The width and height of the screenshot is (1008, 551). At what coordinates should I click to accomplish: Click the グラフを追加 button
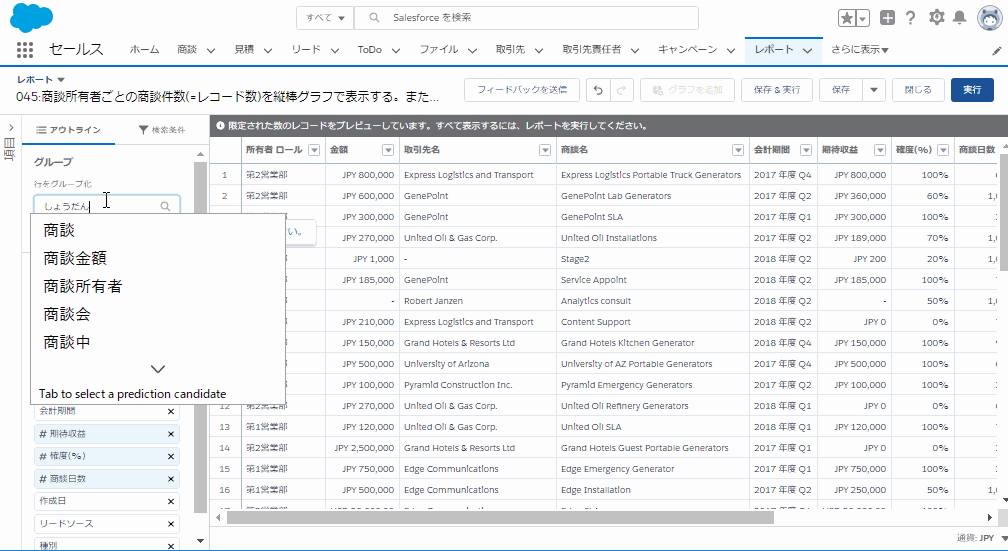coord(687,90)
